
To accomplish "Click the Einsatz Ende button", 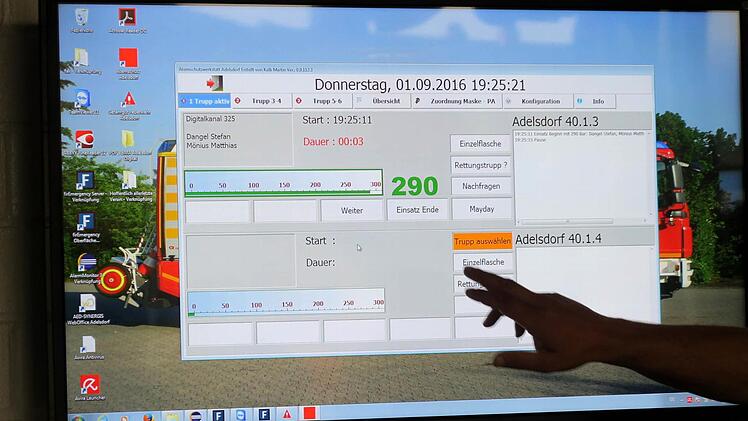I will click(417, 210).
